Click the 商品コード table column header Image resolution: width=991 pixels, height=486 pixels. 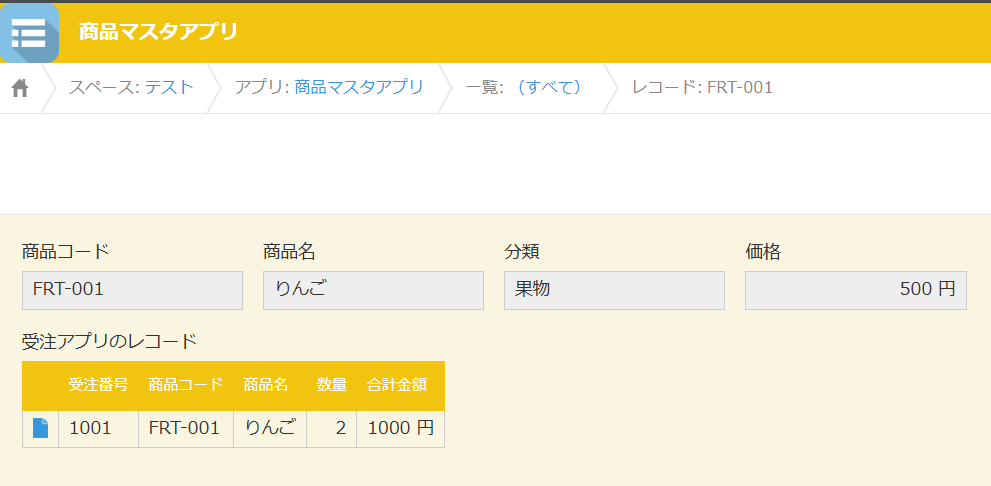coord(186,385)
